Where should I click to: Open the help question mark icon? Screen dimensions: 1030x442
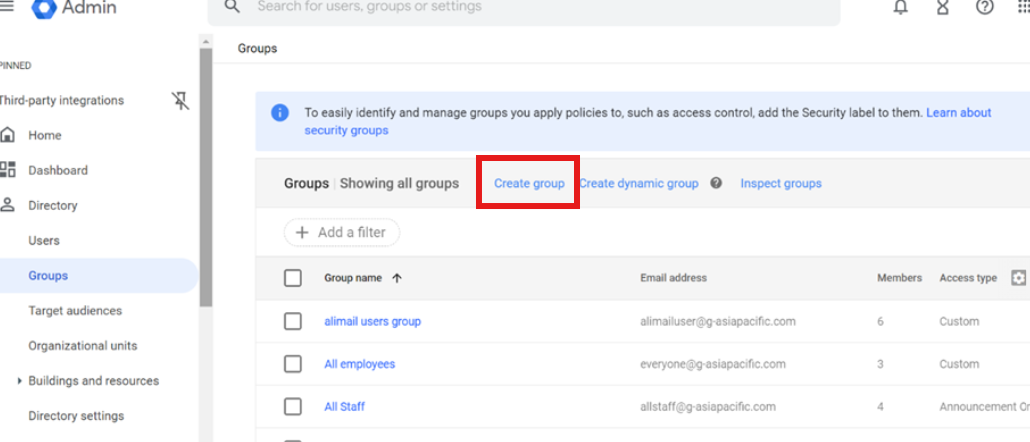984,8
